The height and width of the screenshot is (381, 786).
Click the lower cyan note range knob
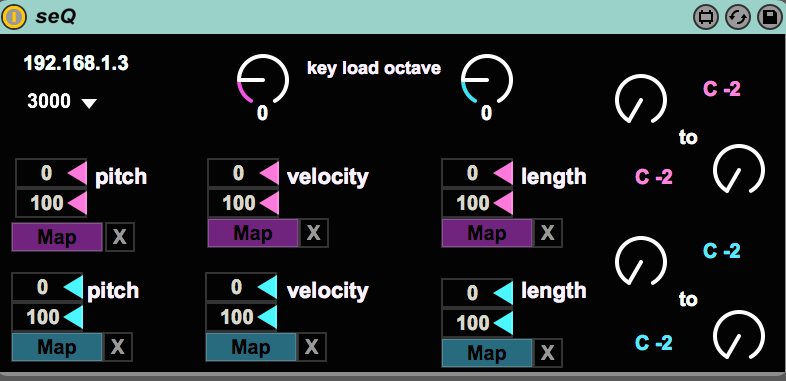(x=739, y=335)
